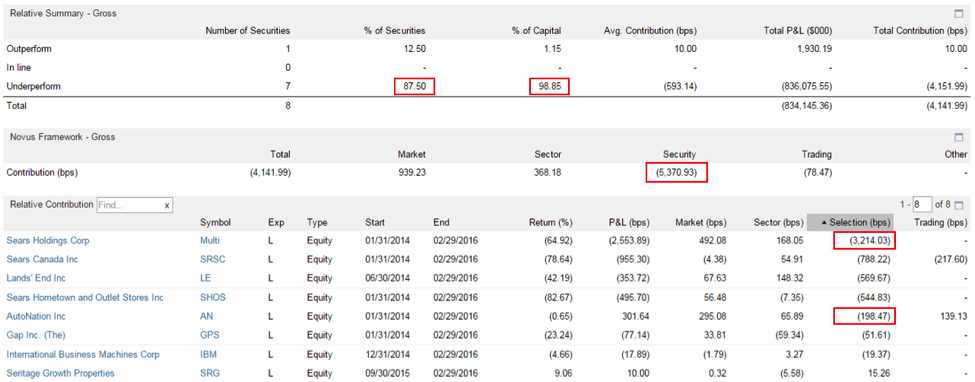Sort by the Type column header
Image resolution: width=975 pixels, height=382 pixels.
click(x=317, y=222)
